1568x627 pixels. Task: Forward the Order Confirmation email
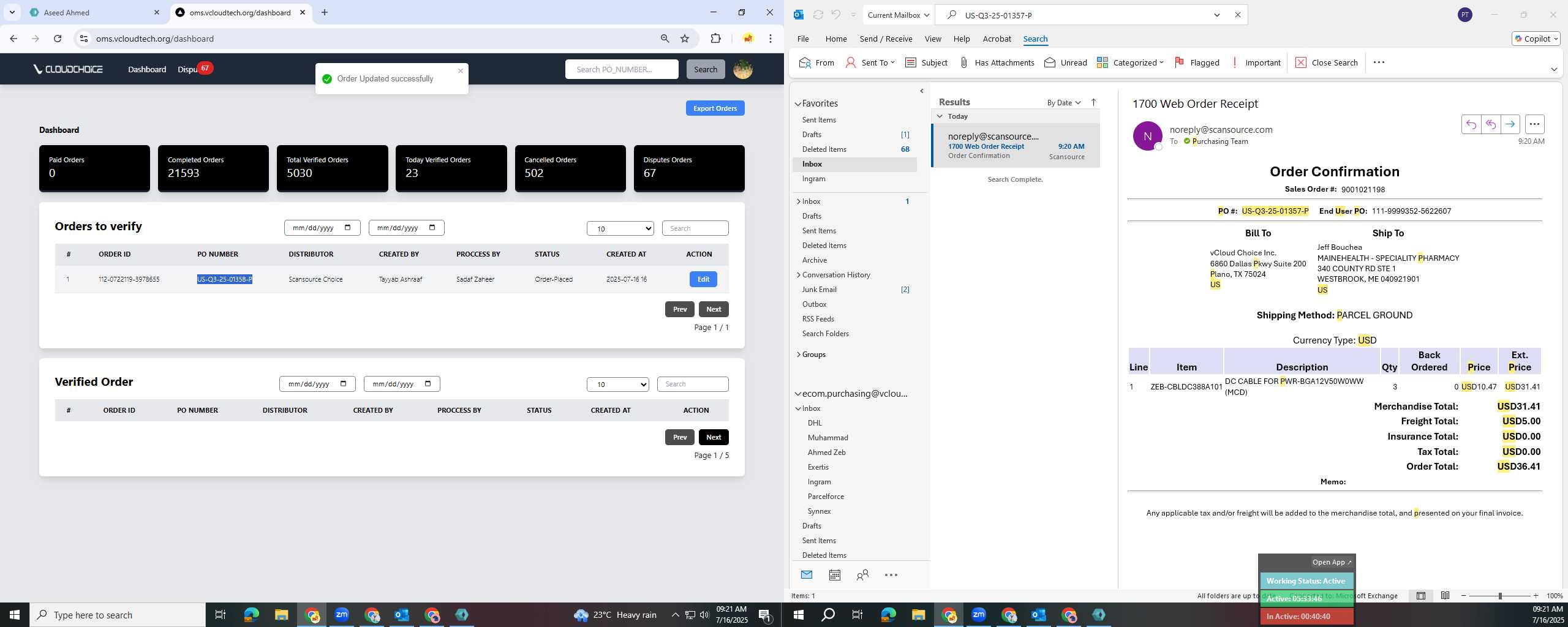(1510, 124)
